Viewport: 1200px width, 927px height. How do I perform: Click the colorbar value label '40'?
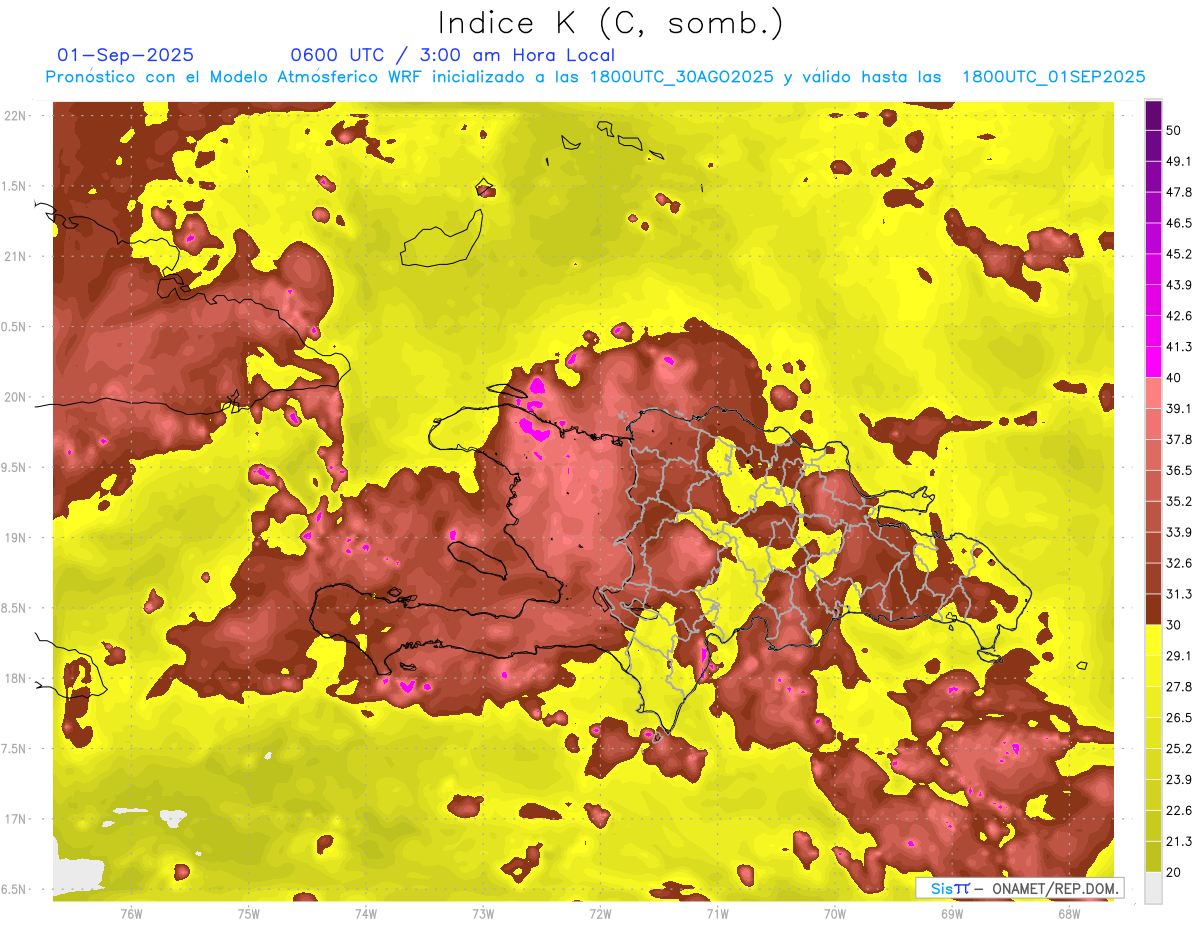pyautogui.click(x=1175, y=377)
